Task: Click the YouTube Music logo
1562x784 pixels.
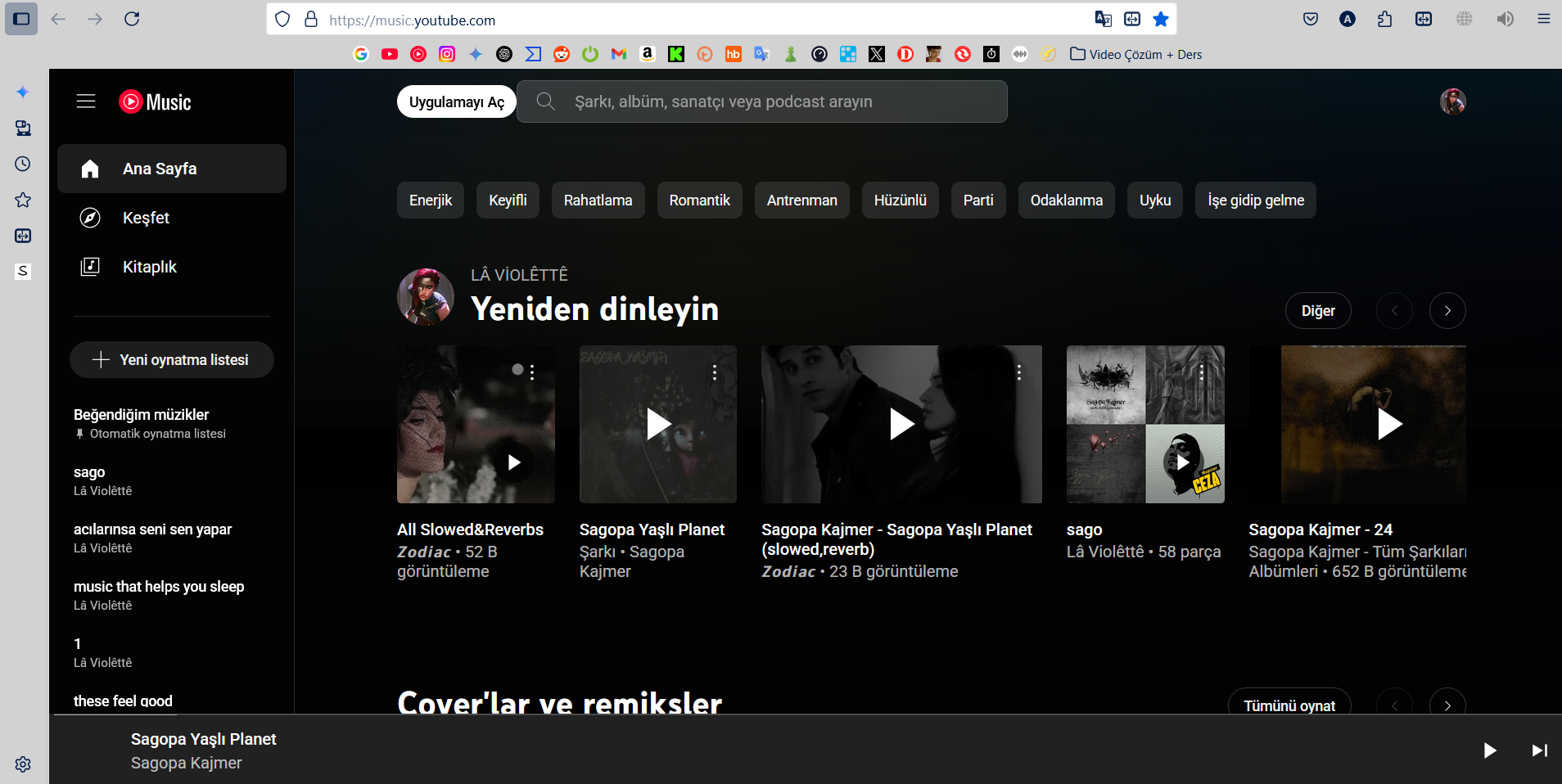Action: [x=156, y=101]
